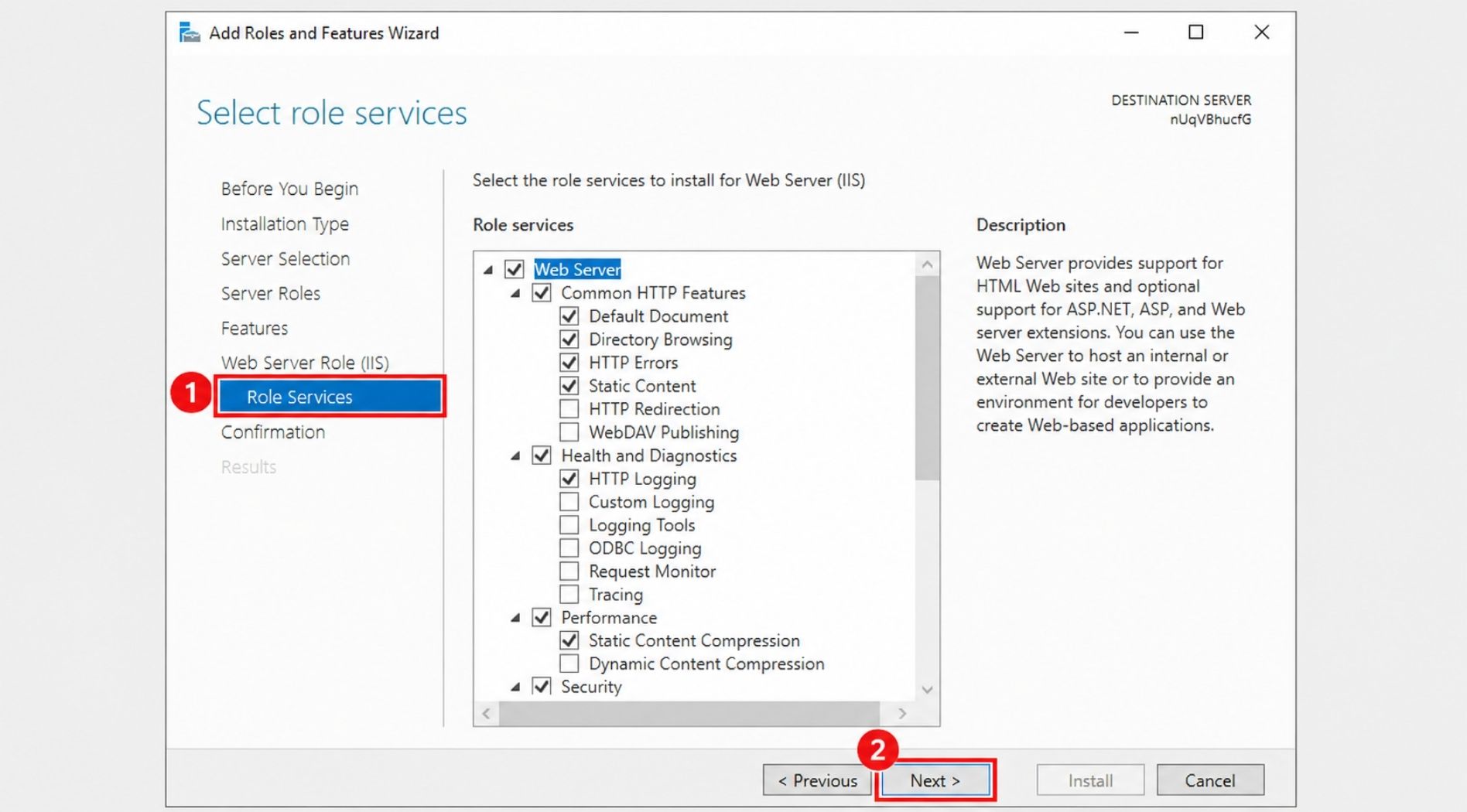The width and height of the screenshot is (1467, 812).
Task: Select the Dynamic Content Compression label
Action: [706, 664]
